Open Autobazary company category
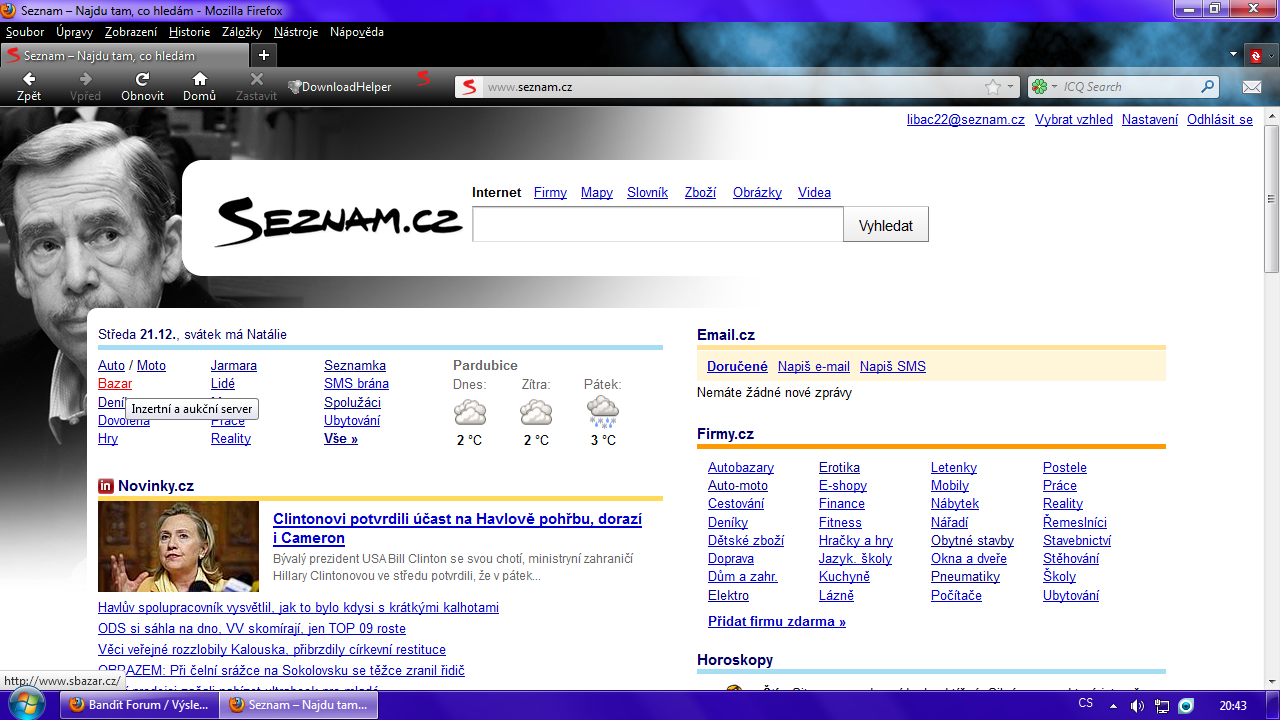Screen dimensions: 1281x723 click(x=741, y=467)
